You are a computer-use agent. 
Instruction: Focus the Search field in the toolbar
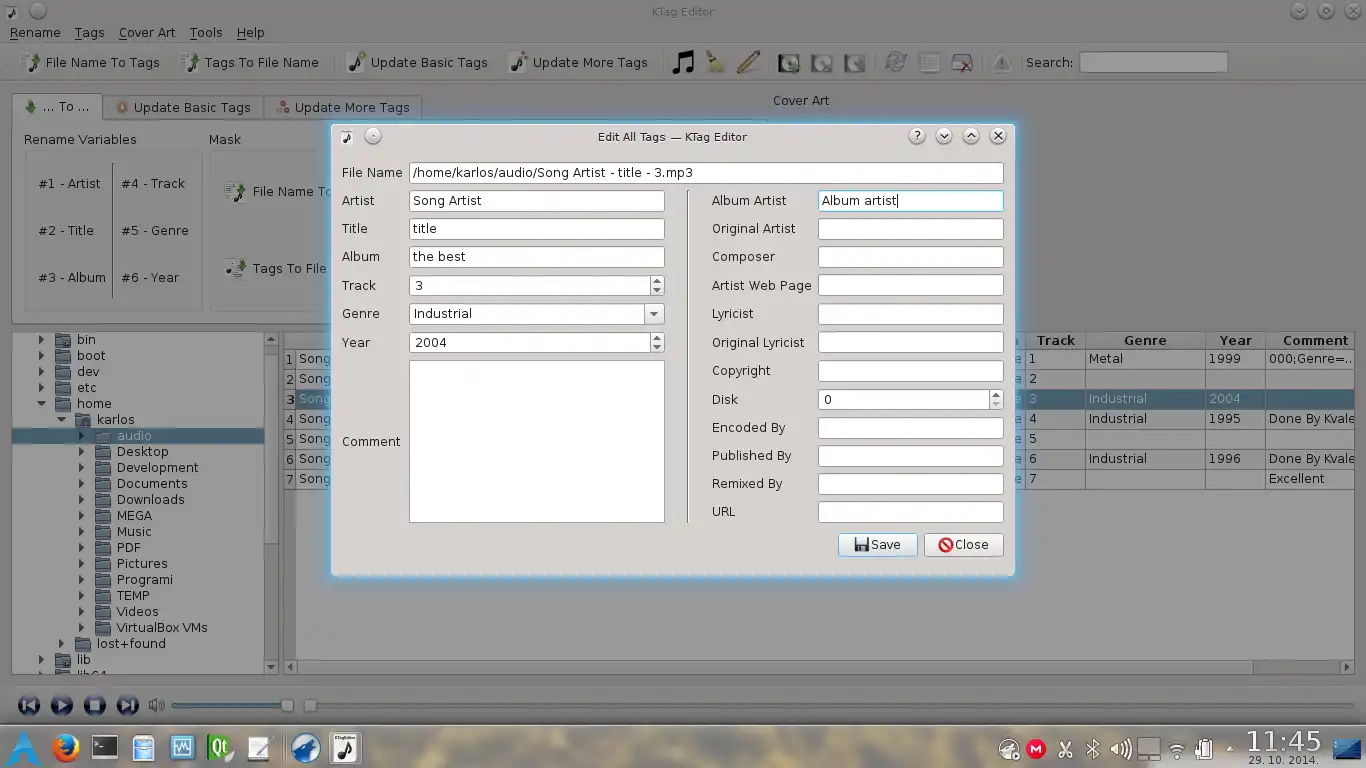[1153, 62]
